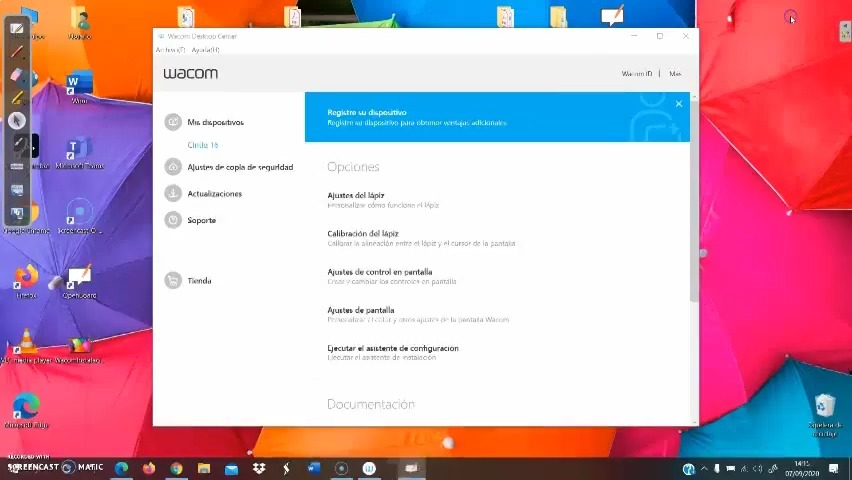
Task: Open File Explorer from the taskbar
Action: click(x=204, y=468)
